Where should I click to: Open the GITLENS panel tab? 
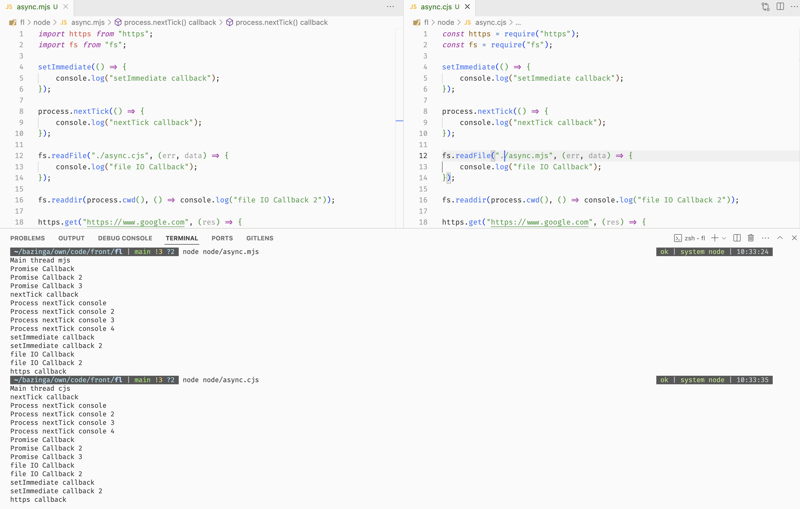(260, 238)
